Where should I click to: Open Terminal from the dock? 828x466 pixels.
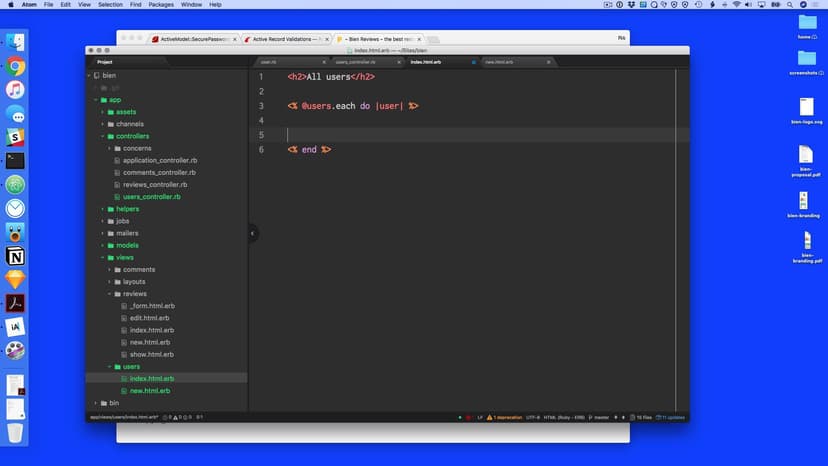[15, 160]
